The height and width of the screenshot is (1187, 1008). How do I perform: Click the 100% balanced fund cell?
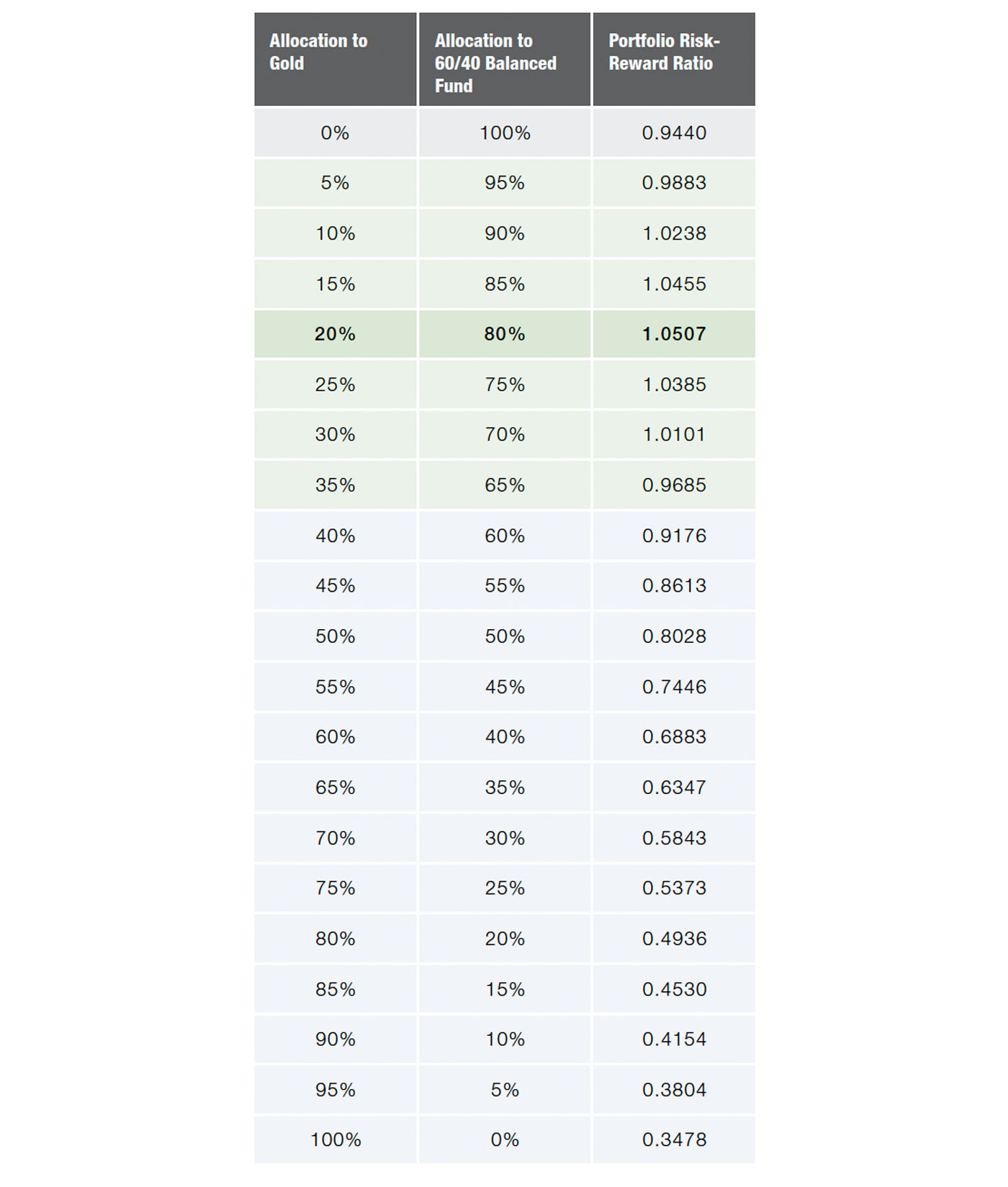(x=505, y=132)
